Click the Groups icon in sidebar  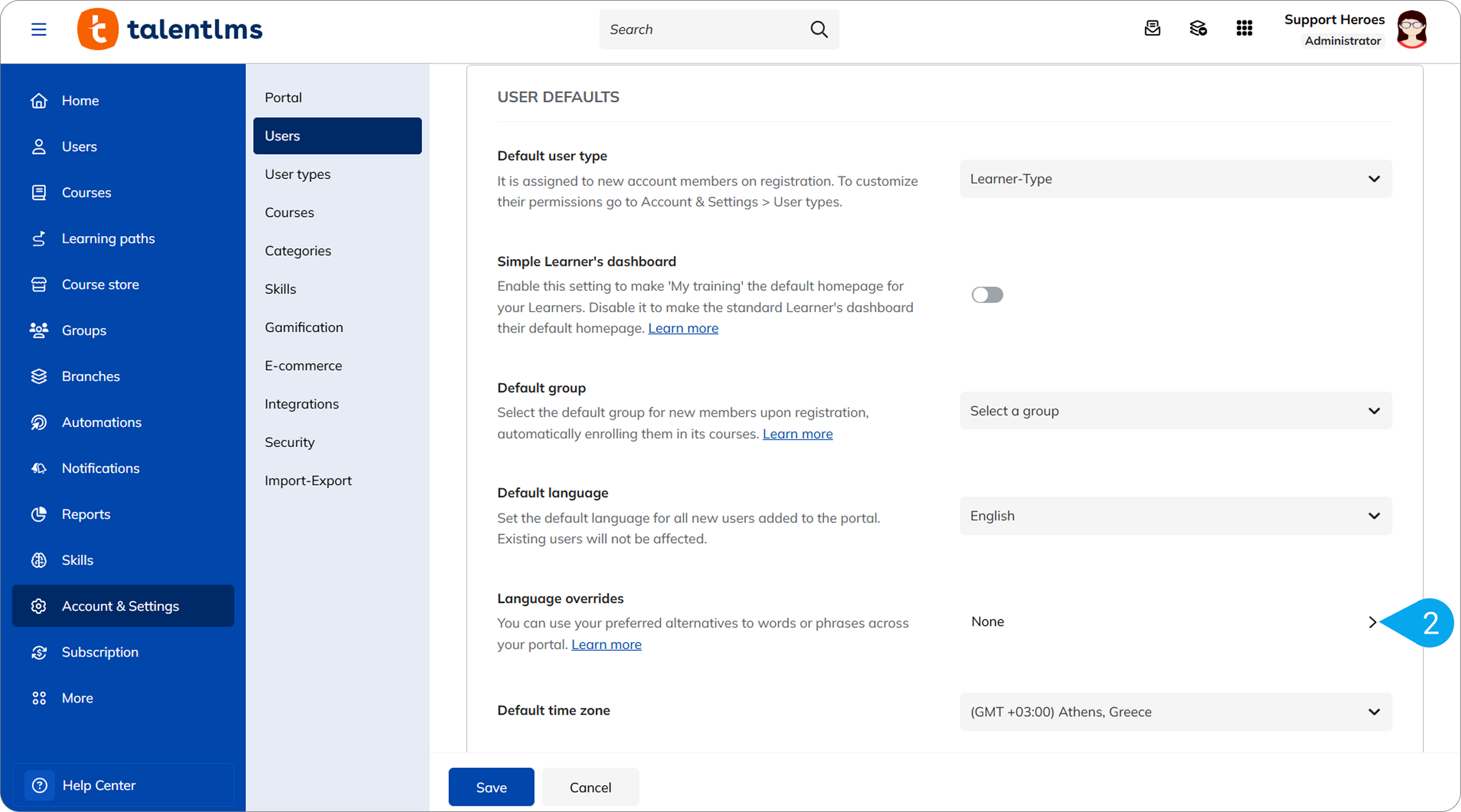pyautogui.click(x=39, y=331)
